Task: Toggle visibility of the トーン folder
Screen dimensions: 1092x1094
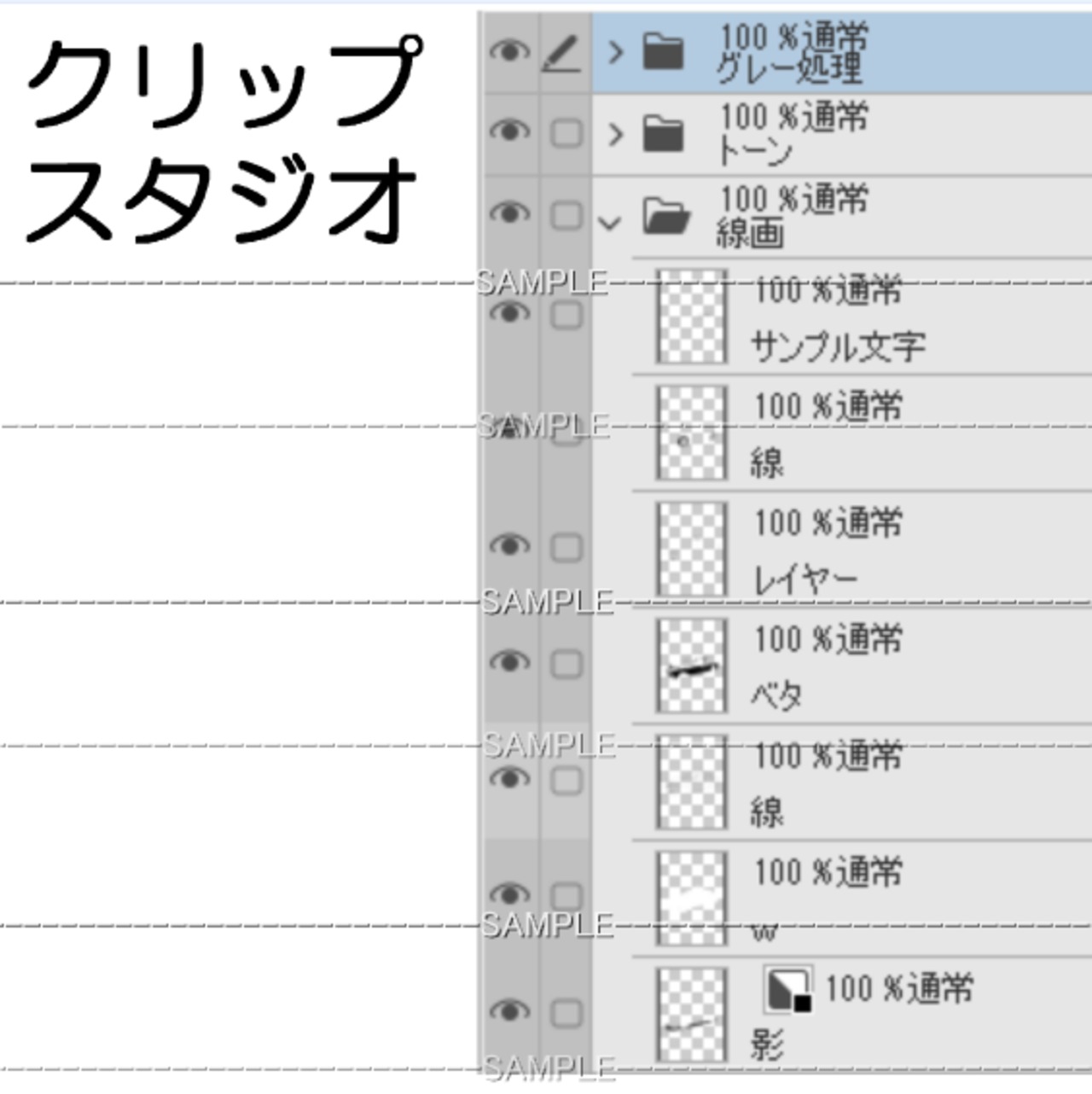Action: point(509,132)
